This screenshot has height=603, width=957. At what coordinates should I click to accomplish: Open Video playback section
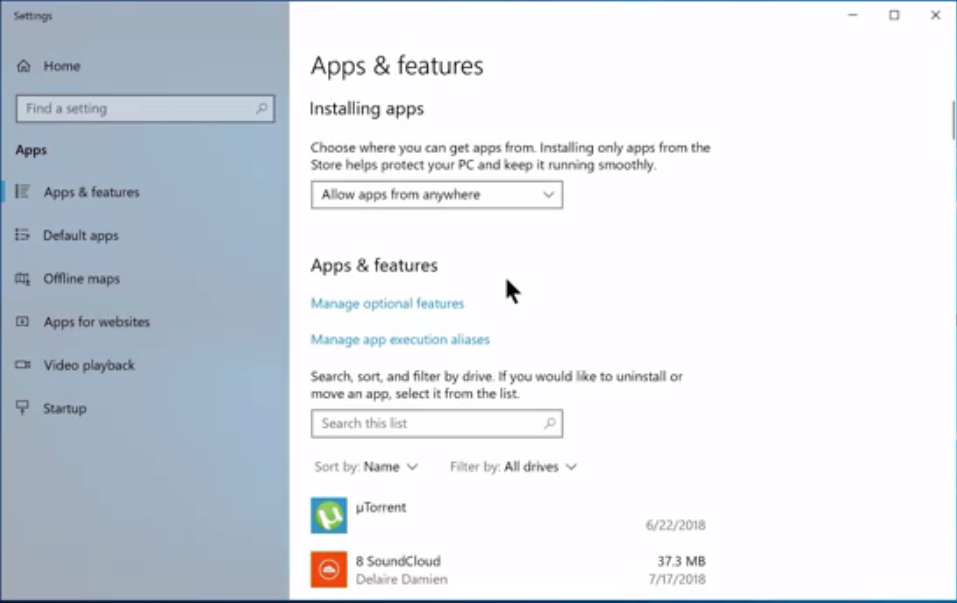click(x=145, y=366)
